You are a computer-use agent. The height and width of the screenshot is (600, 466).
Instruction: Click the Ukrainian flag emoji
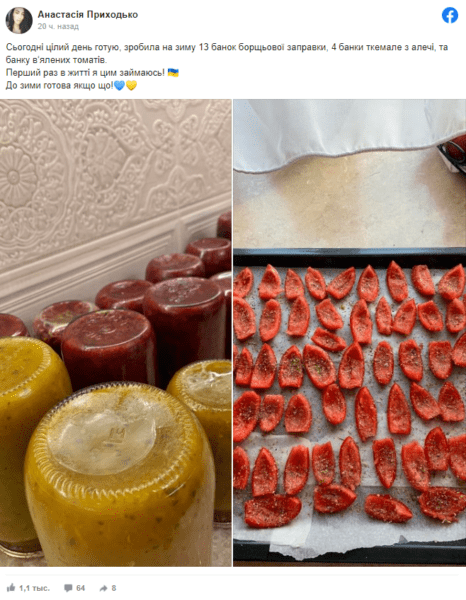[173, 73]
